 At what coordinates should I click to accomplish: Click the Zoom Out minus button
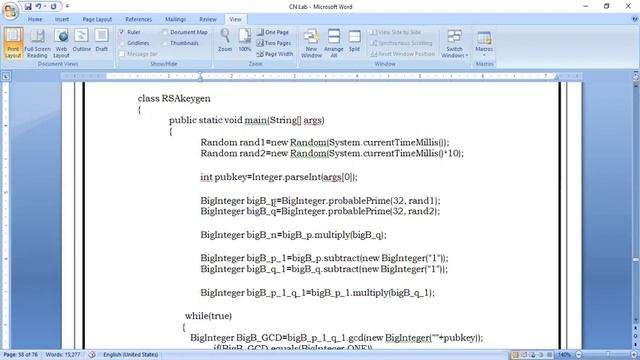578,355
